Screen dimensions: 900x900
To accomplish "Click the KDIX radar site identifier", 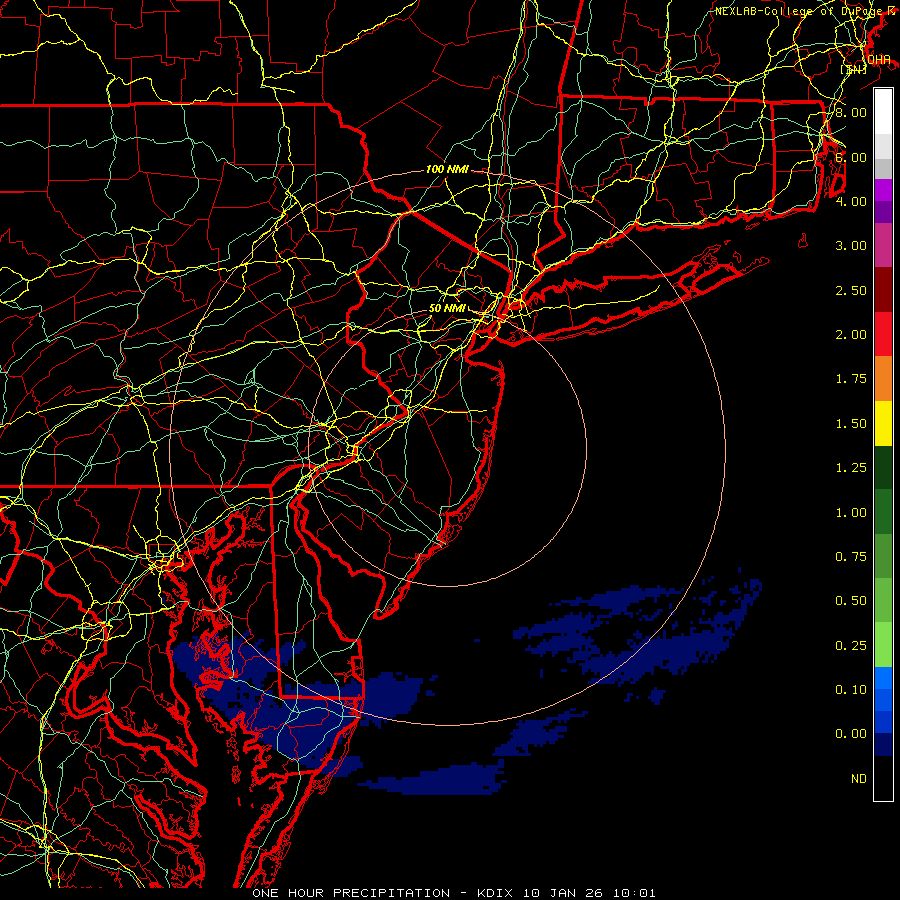I will pyautogui.click(x=496, y=893).
